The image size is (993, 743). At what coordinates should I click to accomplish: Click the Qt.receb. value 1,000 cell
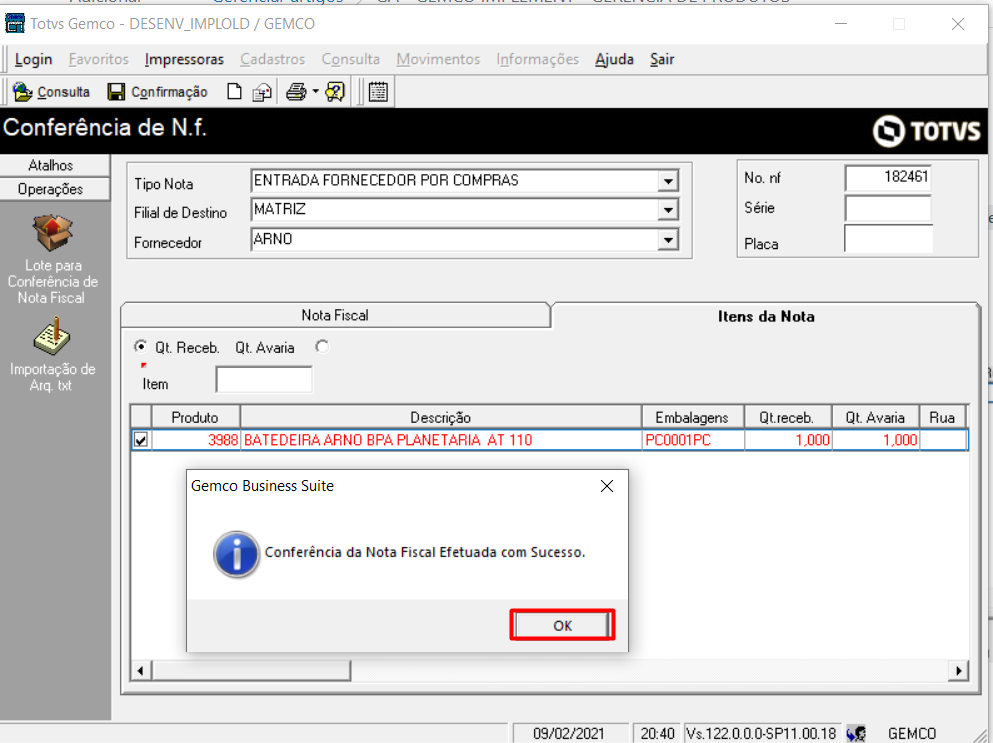pyautogui.click(x=788, y=440)
